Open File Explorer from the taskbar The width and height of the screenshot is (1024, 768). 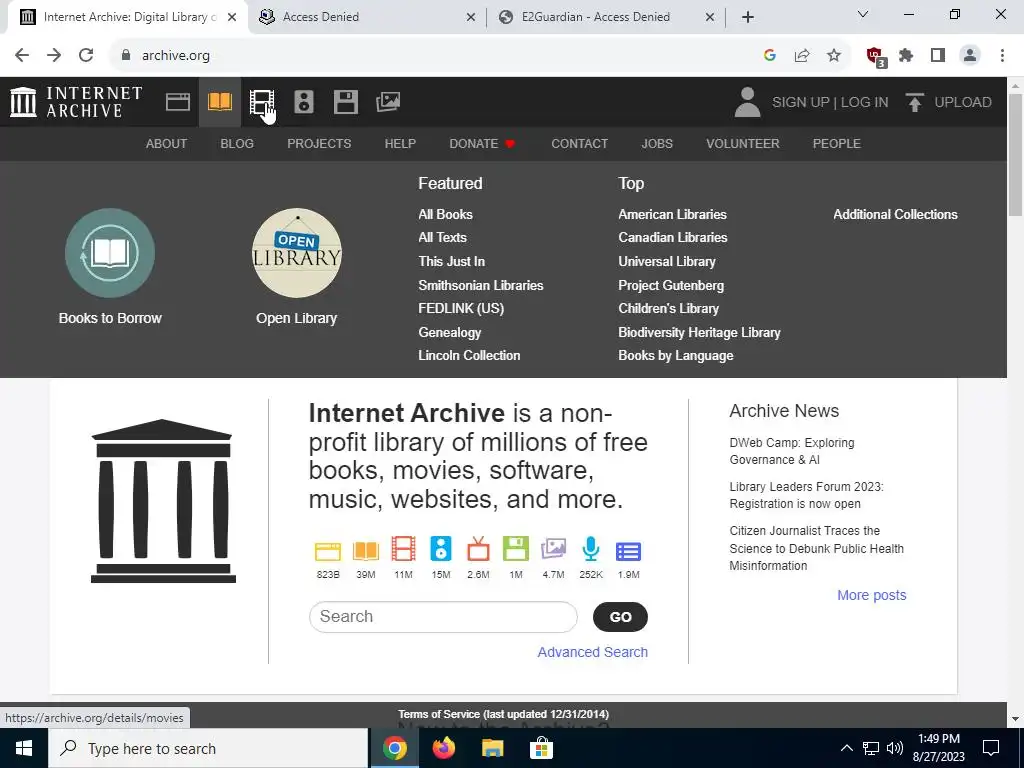[492, 748]
